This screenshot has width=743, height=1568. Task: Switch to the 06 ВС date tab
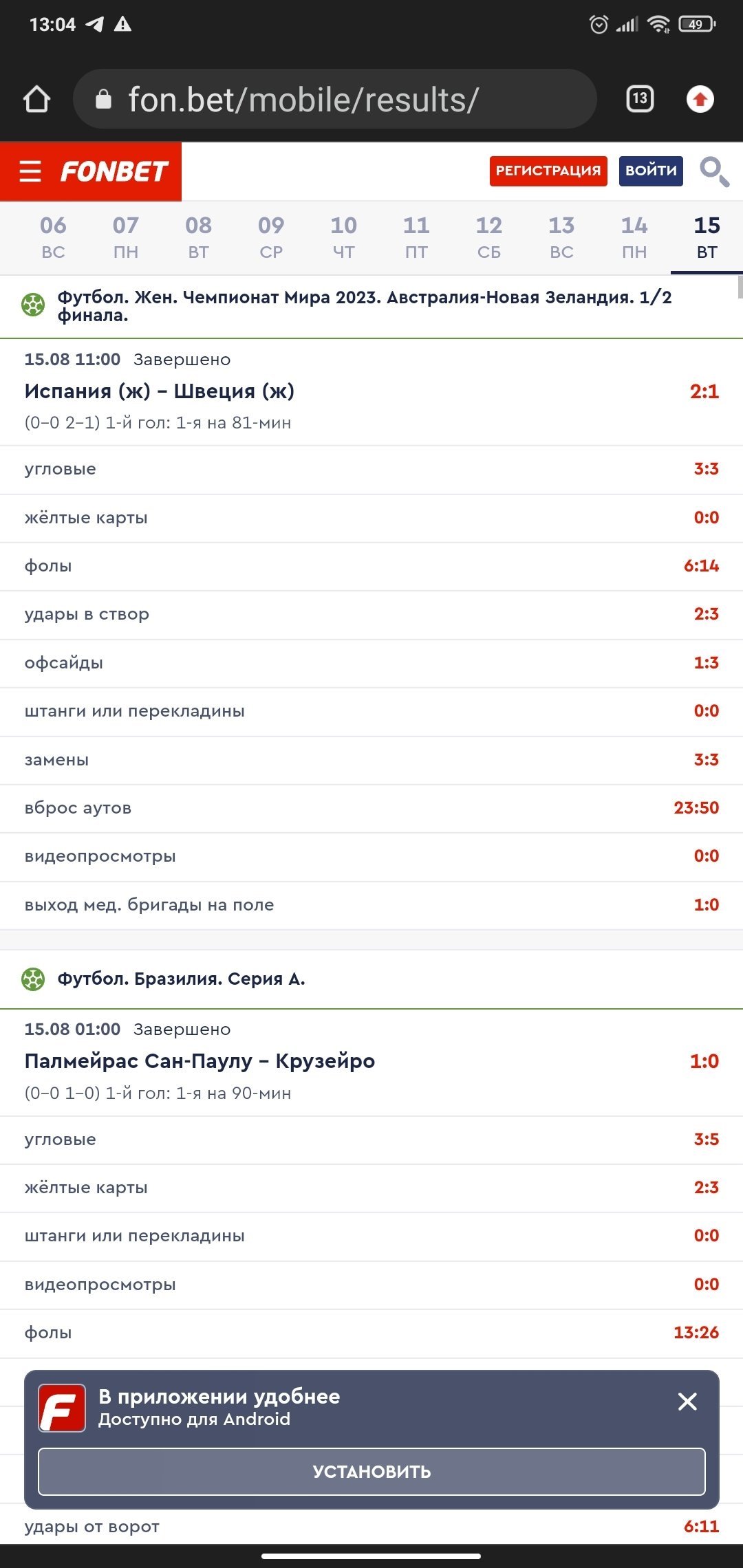53,237
